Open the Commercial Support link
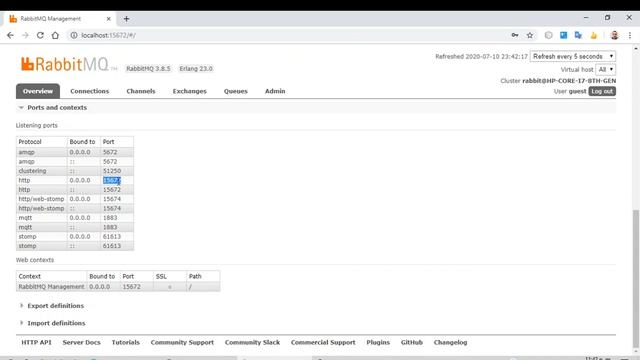 pyautogui.click(x=323, y=342)
